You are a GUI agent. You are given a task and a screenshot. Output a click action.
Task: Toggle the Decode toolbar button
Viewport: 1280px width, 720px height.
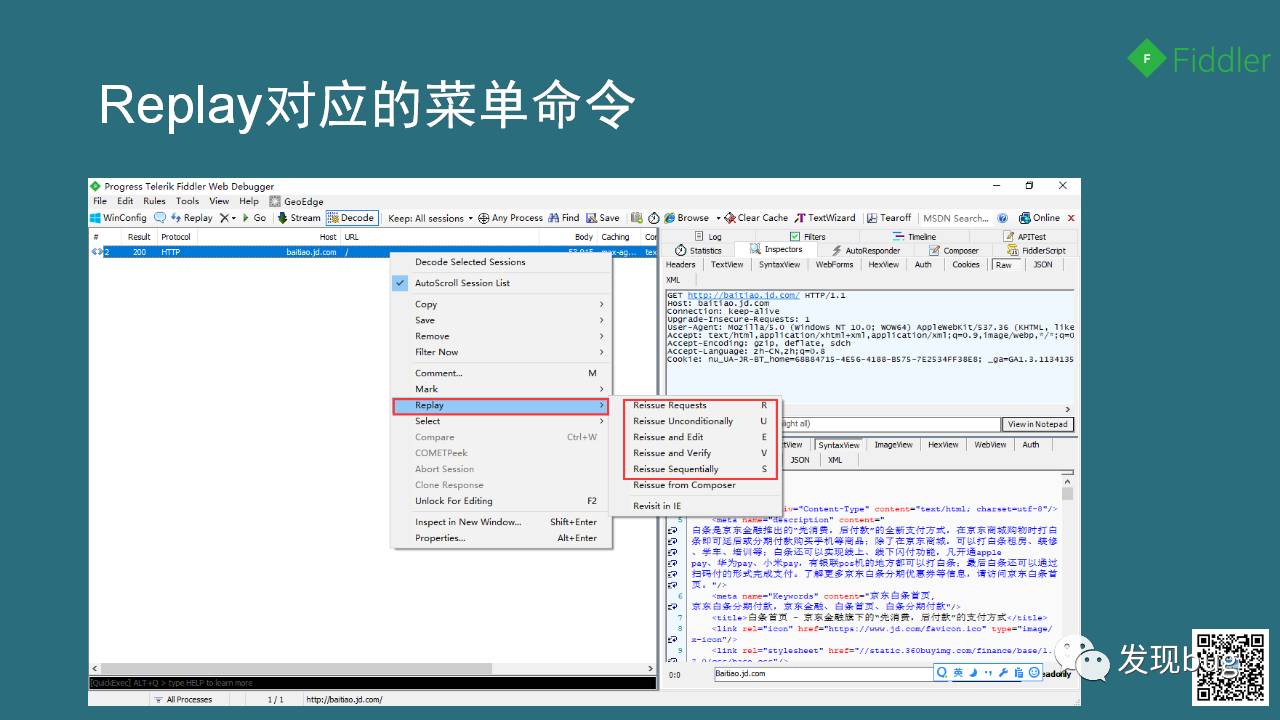click(x=351, y=217)
